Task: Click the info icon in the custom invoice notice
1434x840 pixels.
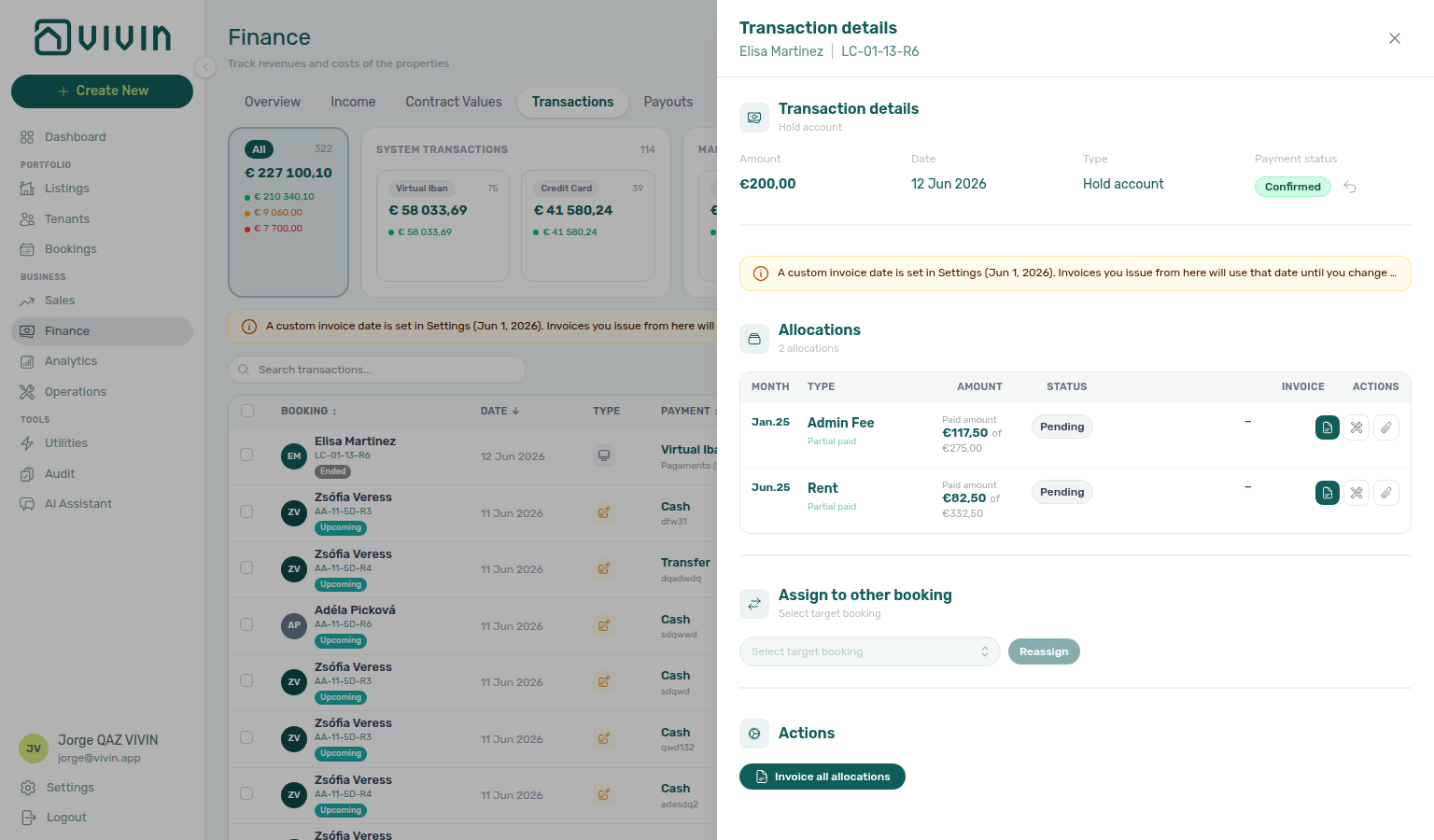Action: 761,273
